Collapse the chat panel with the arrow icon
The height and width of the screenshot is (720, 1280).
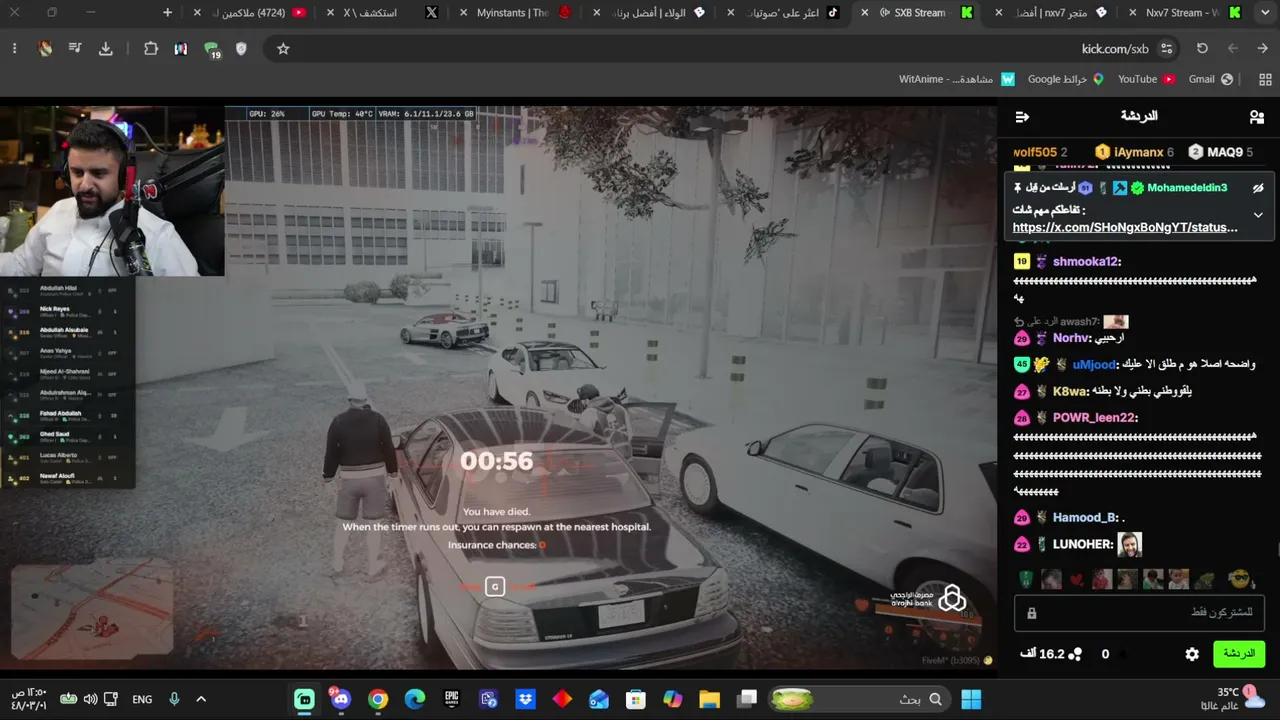[1022, 117]
